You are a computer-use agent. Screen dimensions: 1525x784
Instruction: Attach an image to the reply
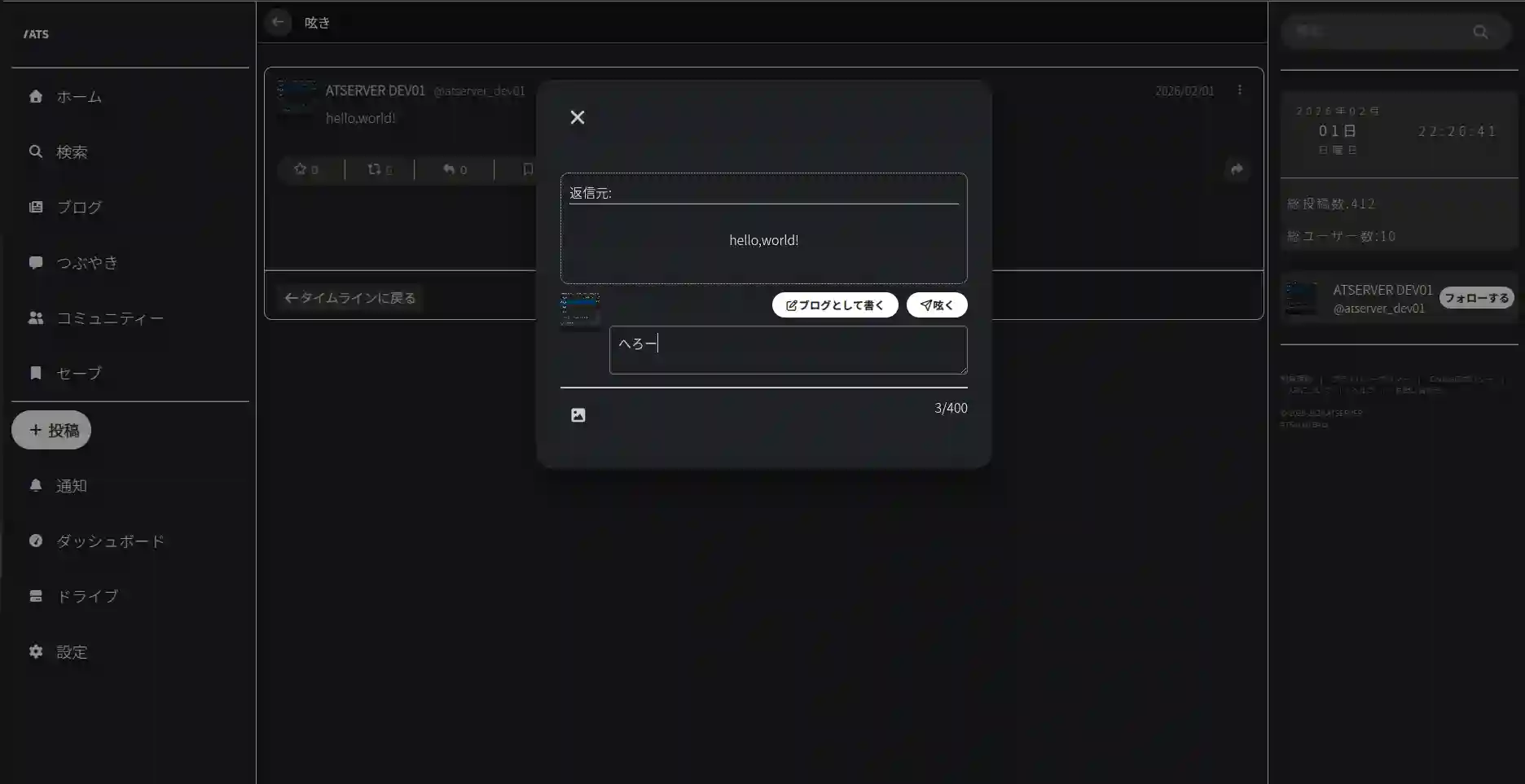tap(578, 414)
